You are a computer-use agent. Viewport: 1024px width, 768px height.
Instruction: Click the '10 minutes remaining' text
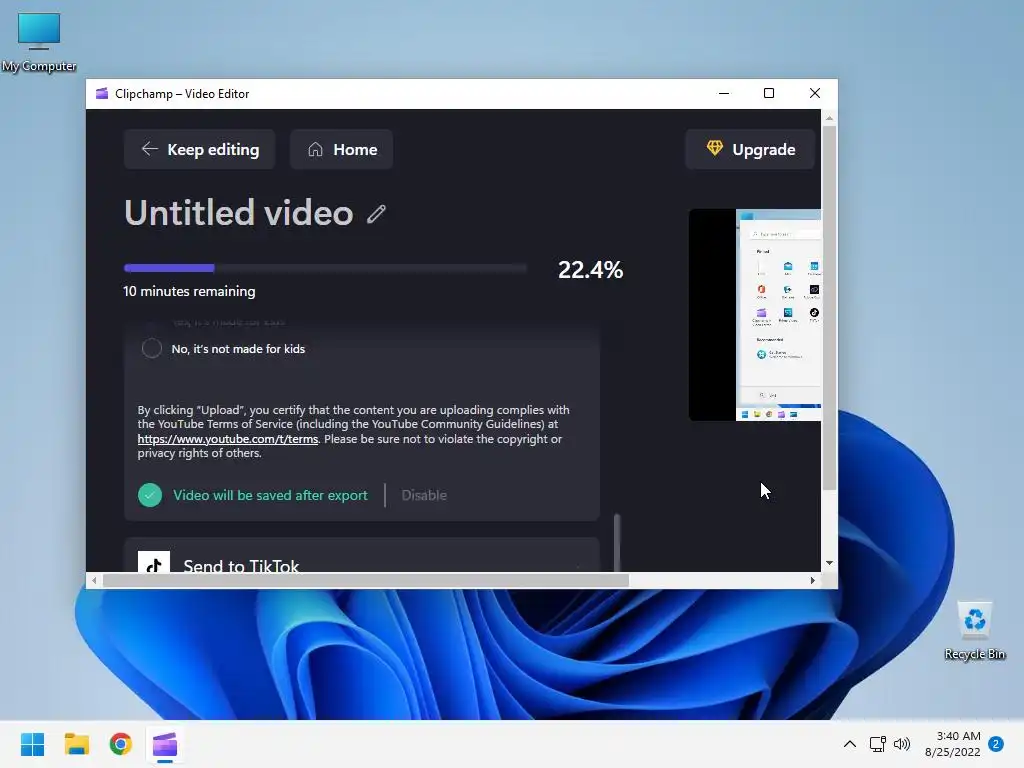tap(189, 291)
